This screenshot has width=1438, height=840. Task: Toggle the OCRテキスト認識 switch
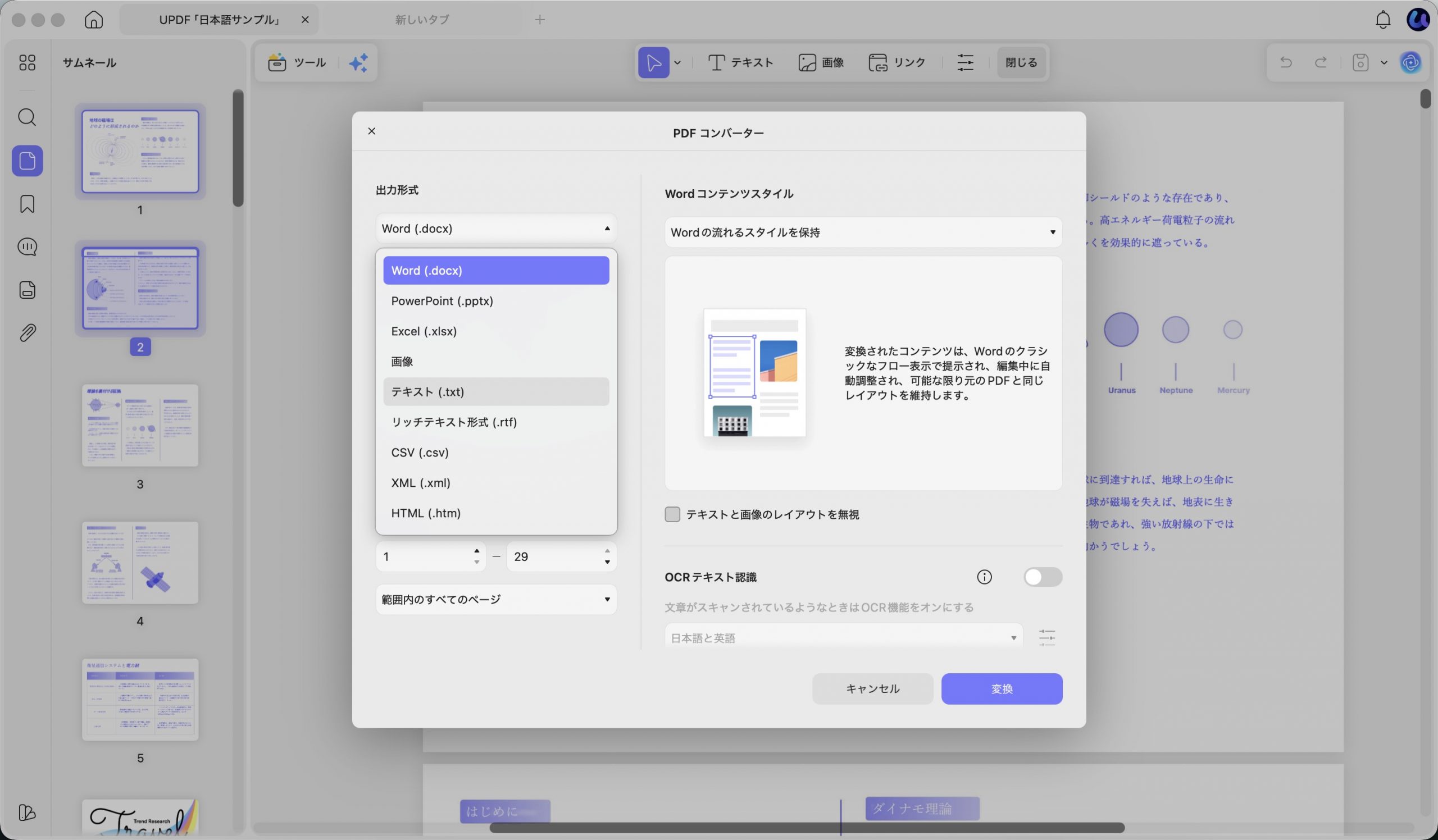click(x=1043, y=577)
